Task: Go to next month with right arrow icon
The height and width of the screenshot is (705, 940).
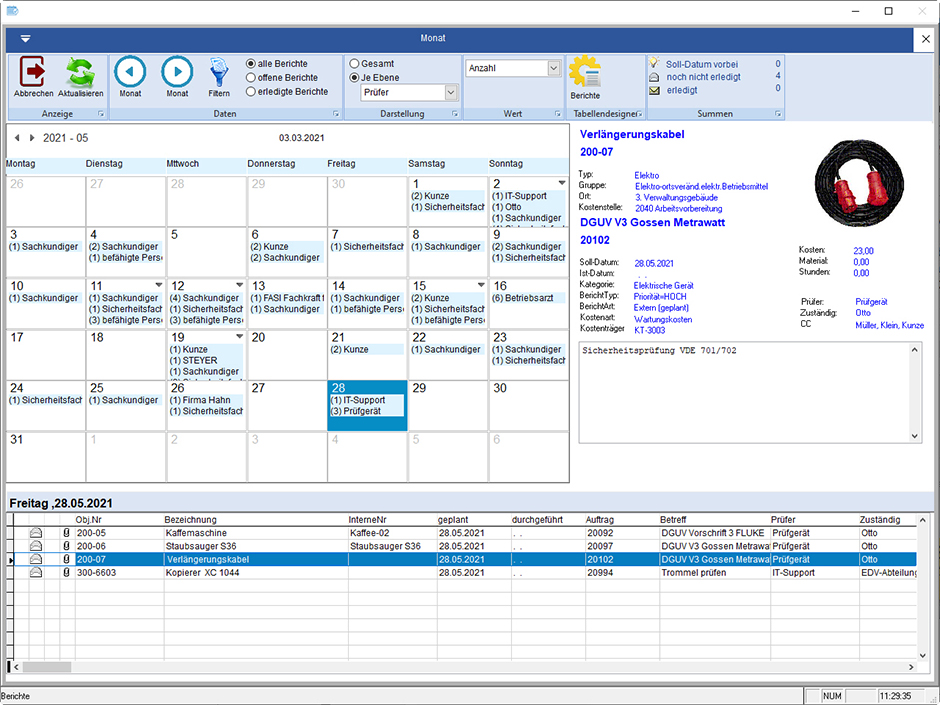Action: click(x=177, y=72)
